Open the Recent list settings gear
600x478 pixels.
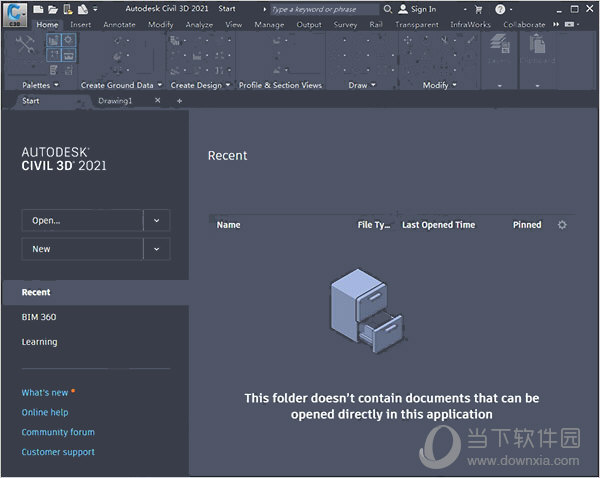coord(562,225)
